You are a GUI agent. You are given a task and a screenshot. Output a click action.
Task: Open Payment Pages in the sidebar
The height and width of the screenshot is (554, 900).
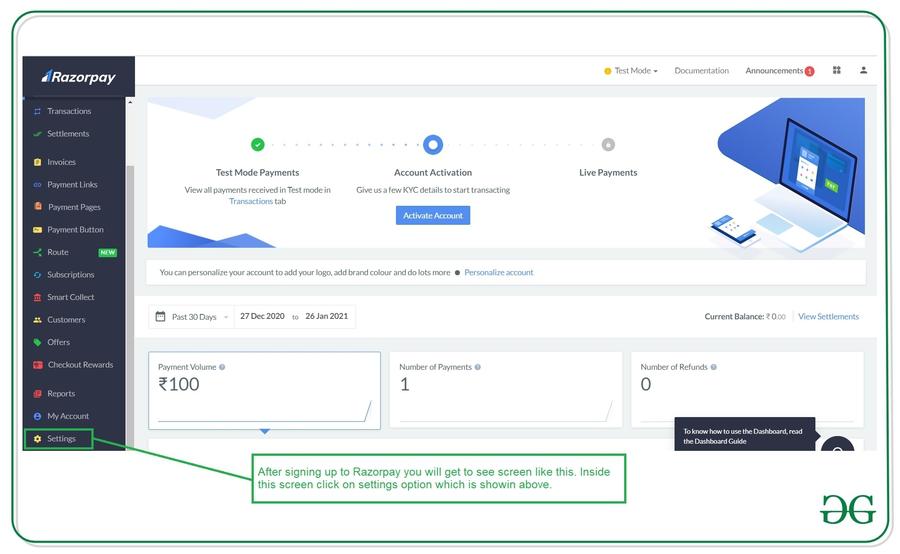coord(74,207)
